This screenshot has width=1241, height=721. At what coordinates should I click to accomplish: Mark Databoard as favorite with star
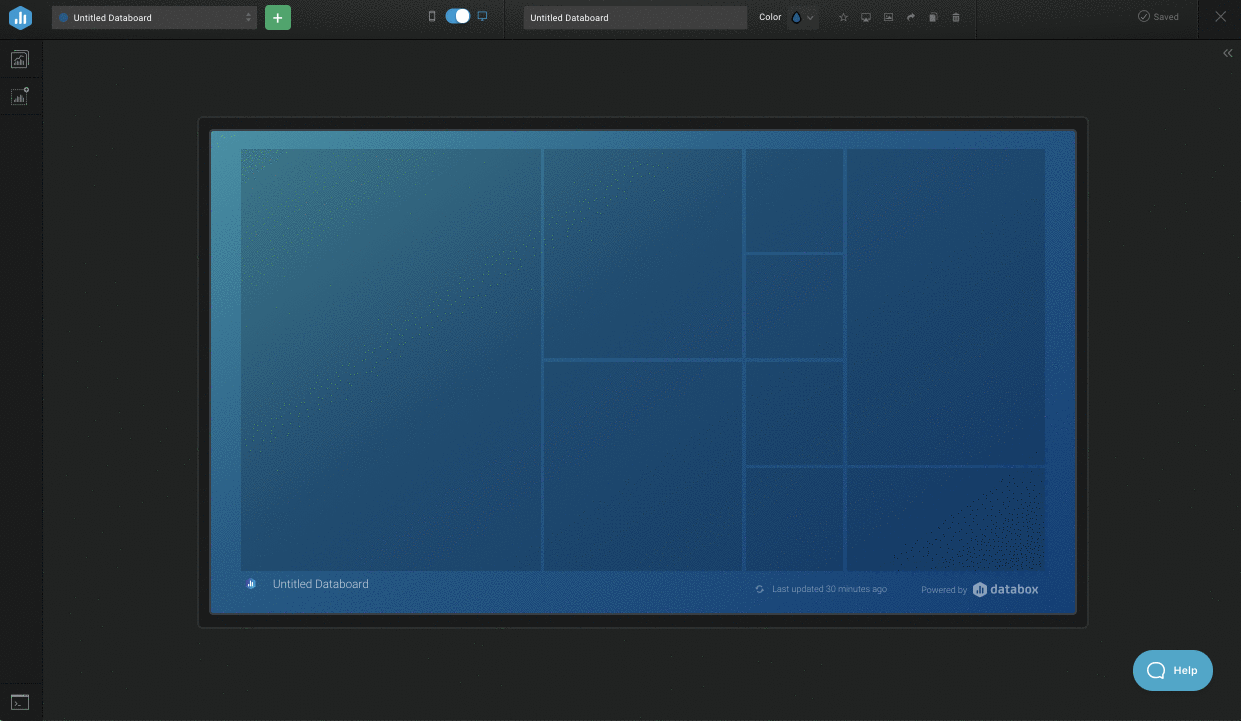pos(843,17)
